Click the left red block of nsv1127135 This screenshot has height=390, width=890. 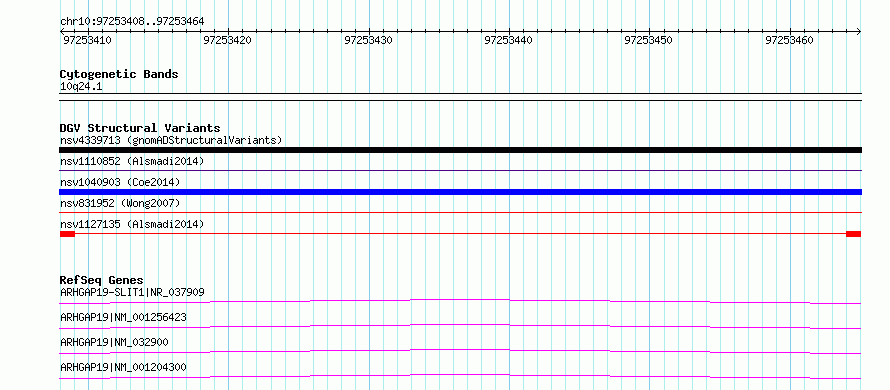tap(68, 234)
